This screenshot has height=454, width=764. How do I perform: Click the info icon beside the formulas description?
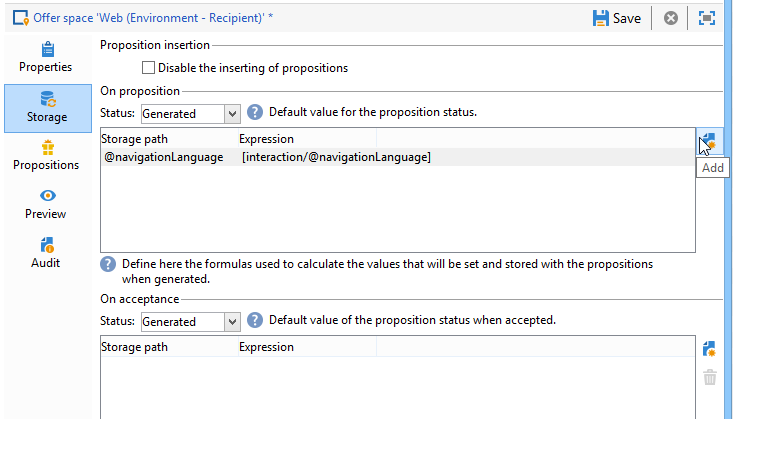point(108,265)
